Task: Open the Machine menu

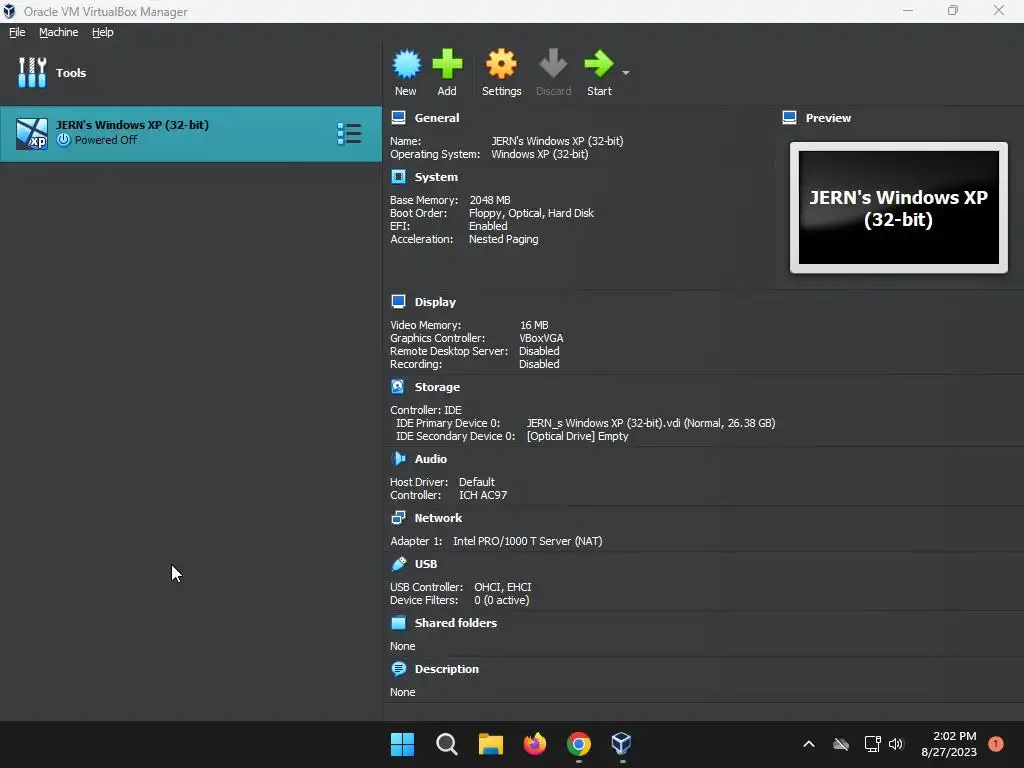Action: pyautogui.click(x=58, y=32)
